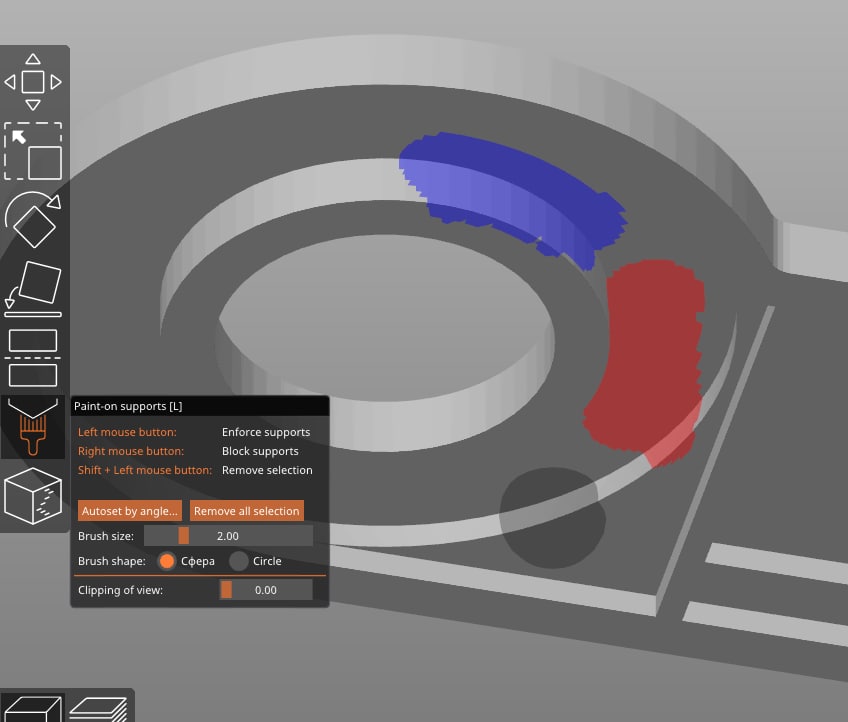The image size is (848, 722).
Task: Click the Remove selection text
Action: tap(267, 470)
